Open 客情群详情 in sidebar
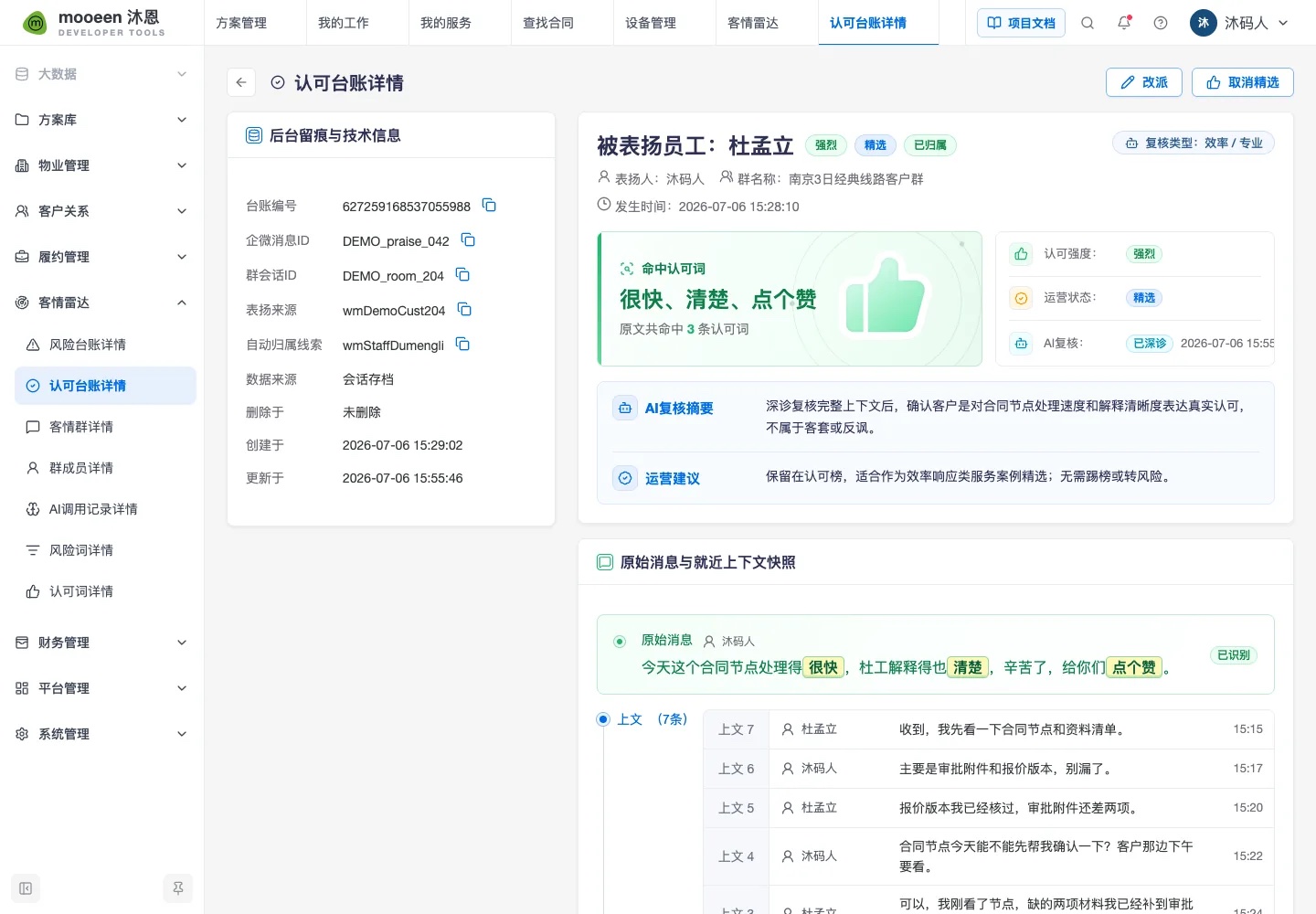Viewport: 1316px width, 914px height. click(105, 427)
